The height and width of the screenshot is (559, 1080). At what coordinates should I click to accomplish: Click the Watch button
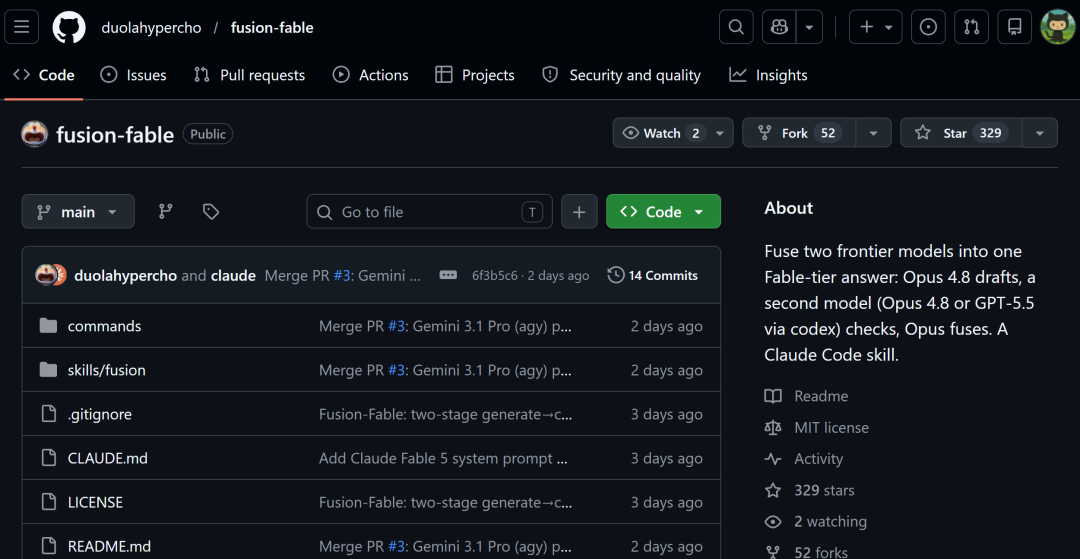(661, 133)
